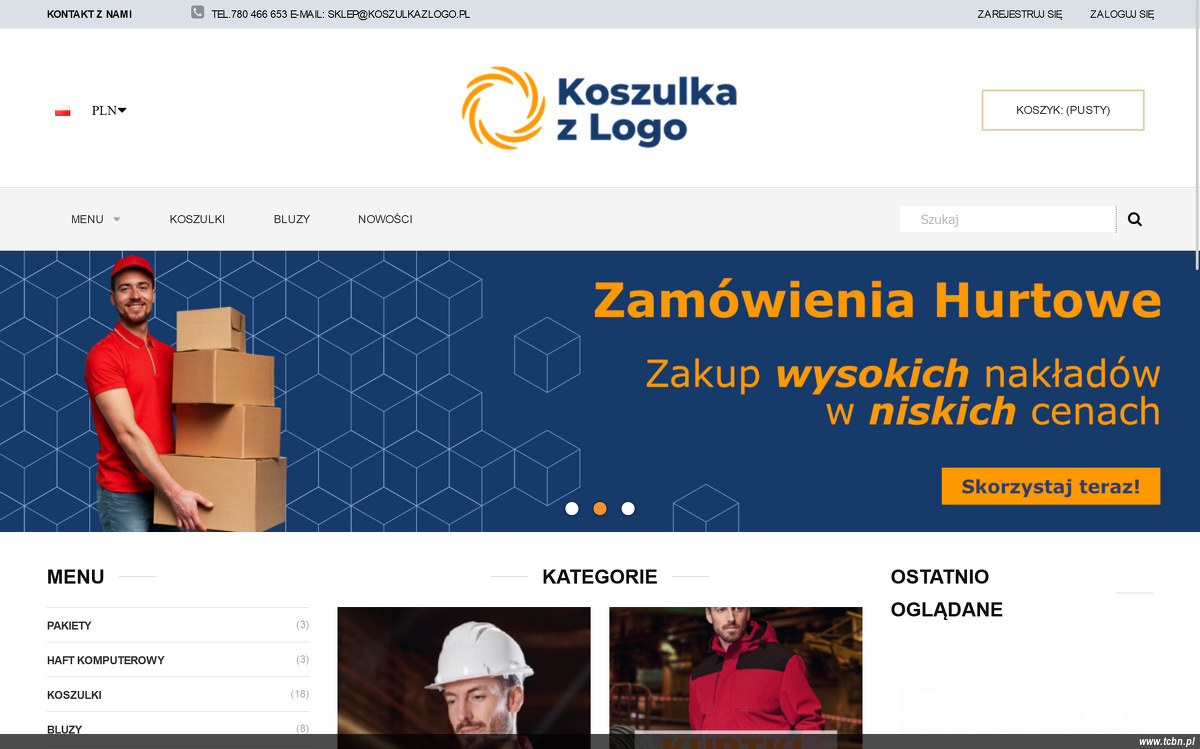Select the third slider dot
Screen dimensions: 1200x749
(x=628, y=508)
